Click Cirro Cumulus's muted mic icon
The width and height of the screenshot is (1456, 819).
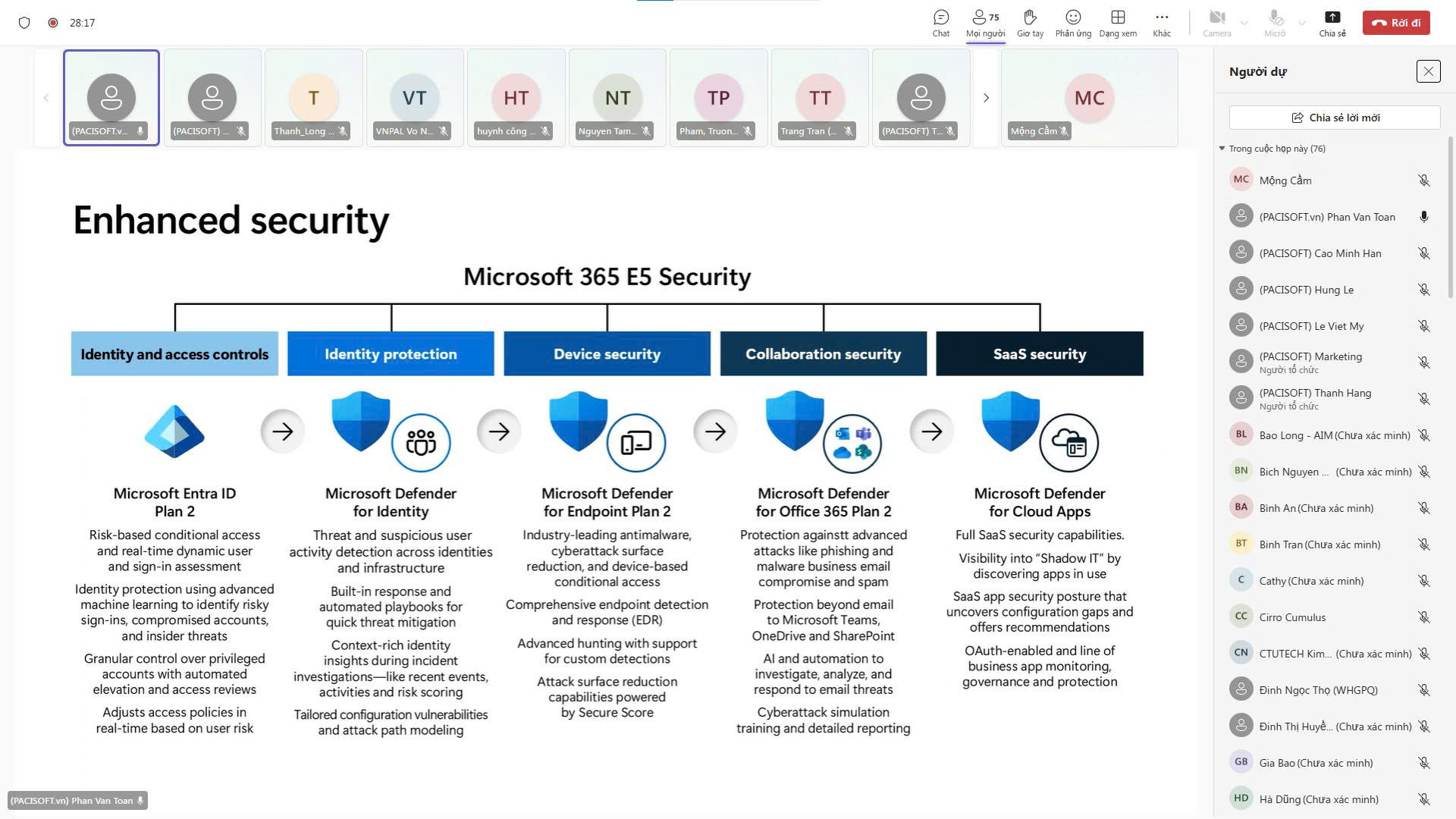pyautogui.click(x=1423, y=617)
